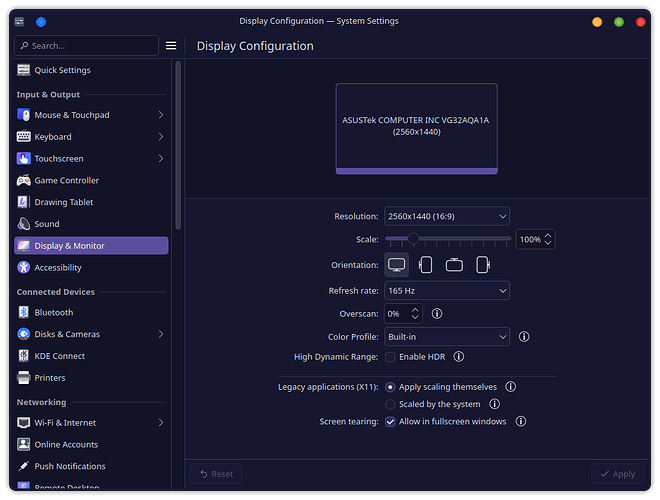
Task: Click the Printers icon
Action: [24, 378]
